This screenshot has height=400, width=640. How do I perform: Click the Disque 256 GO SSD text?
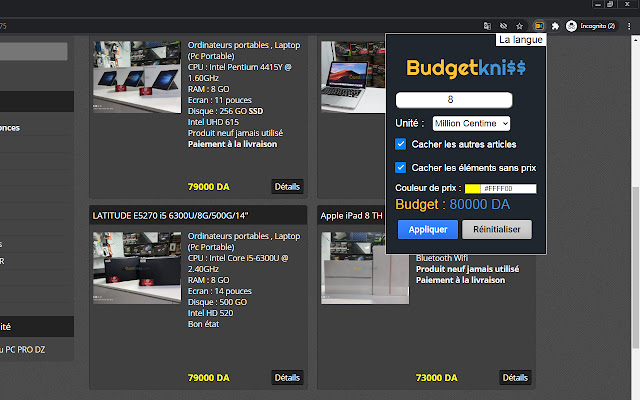tap(225, 111)
